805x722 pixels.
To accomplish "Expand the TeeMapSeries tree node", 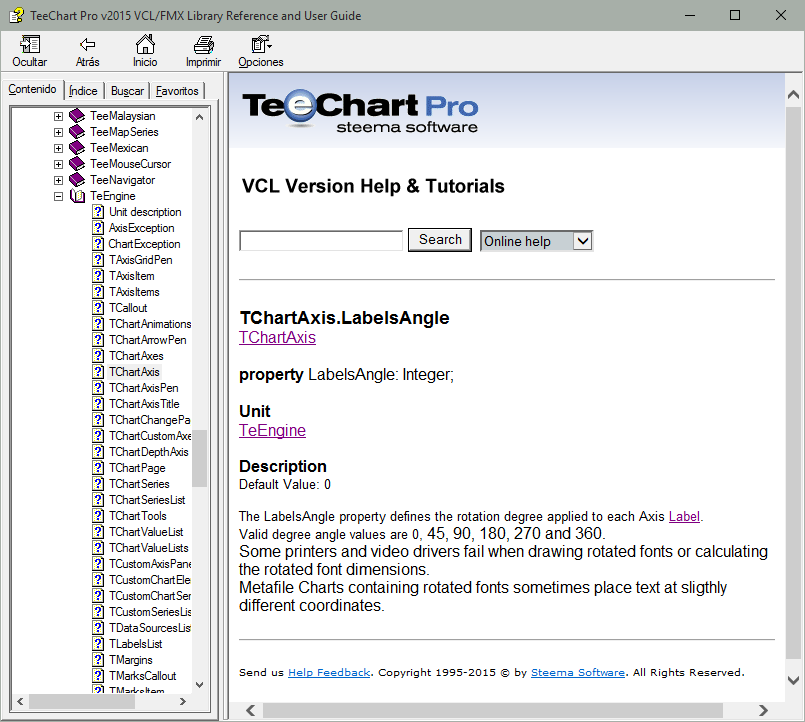I will pyautogui.click(x=59, y=132).
